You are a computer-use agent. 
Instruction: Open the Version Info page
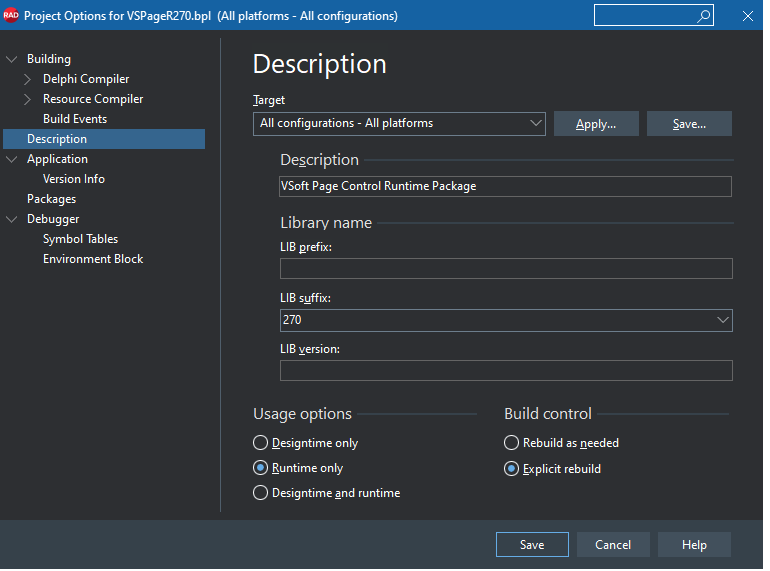[75, 180]
